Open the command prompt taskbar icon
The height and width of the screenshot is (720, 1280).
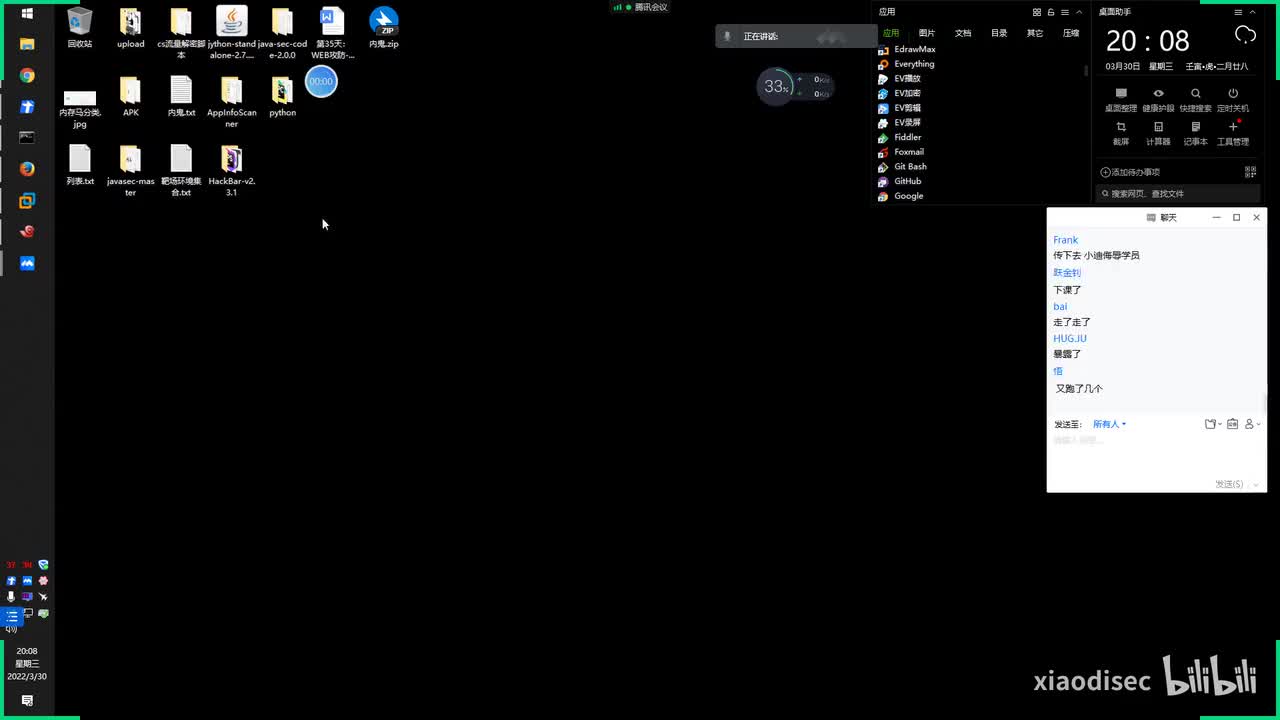[27, 138]
